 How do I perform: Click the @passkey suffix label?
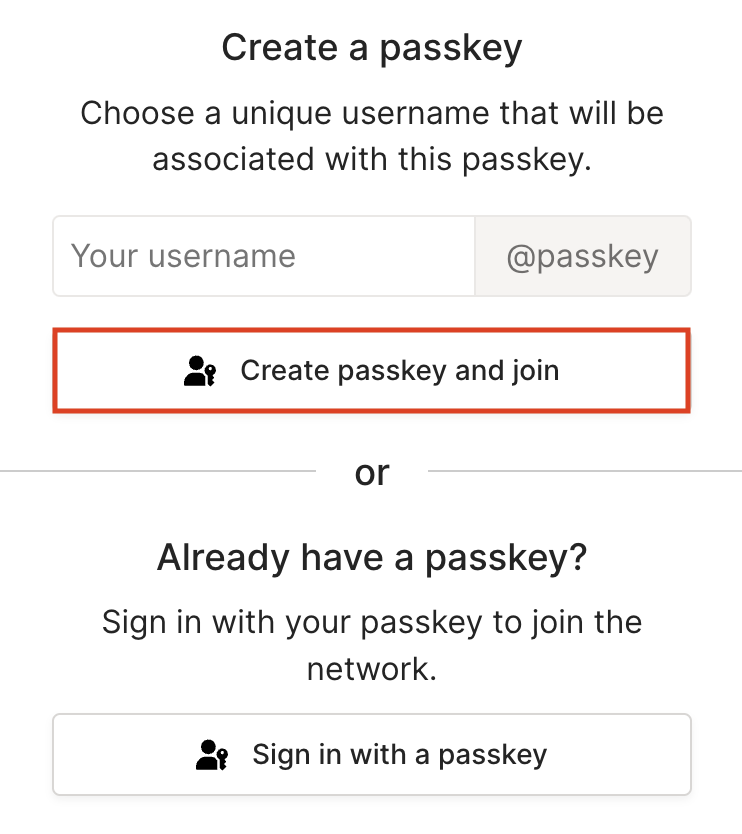582,256
